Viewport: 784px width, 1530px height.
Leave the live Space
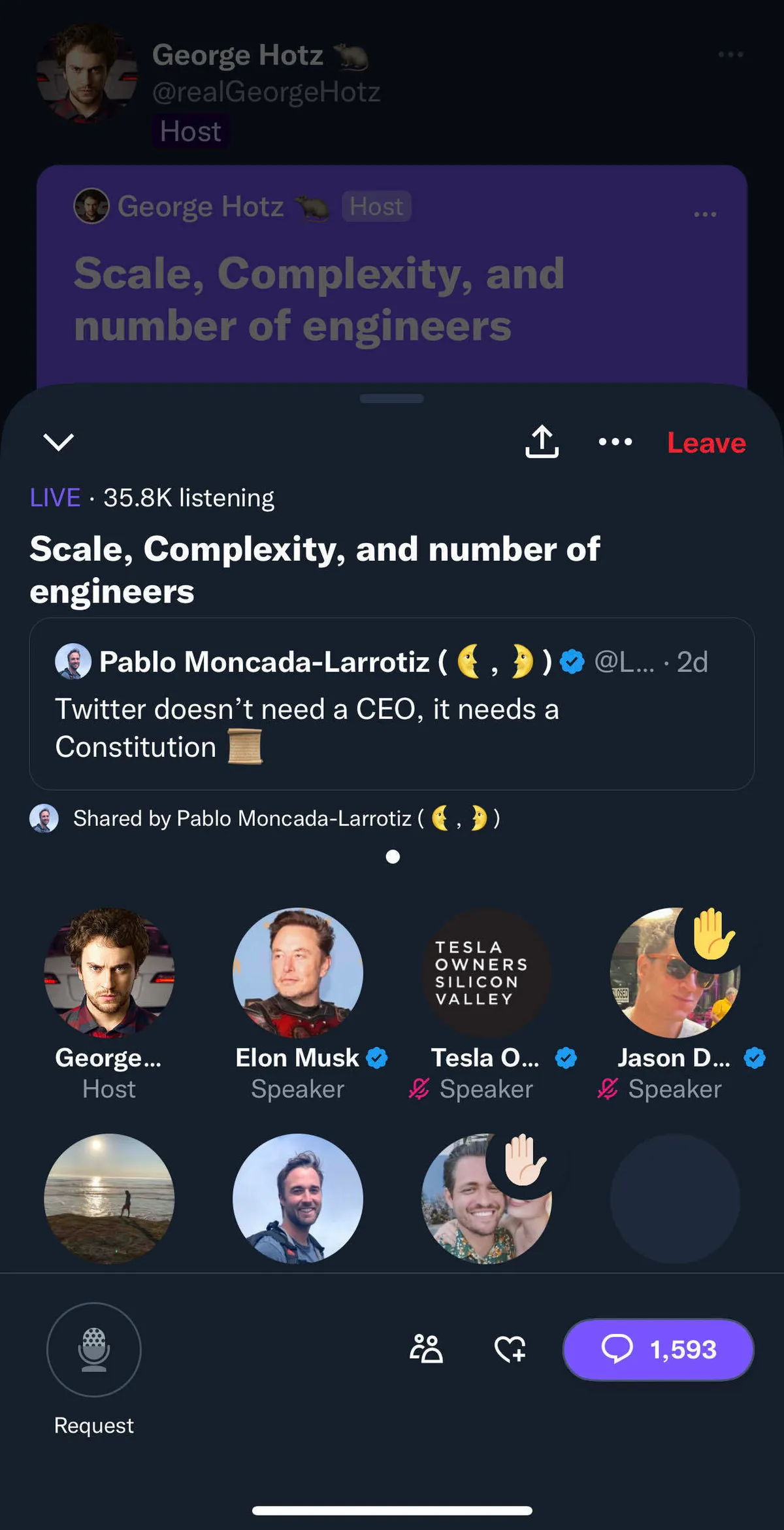coord(706,443)
